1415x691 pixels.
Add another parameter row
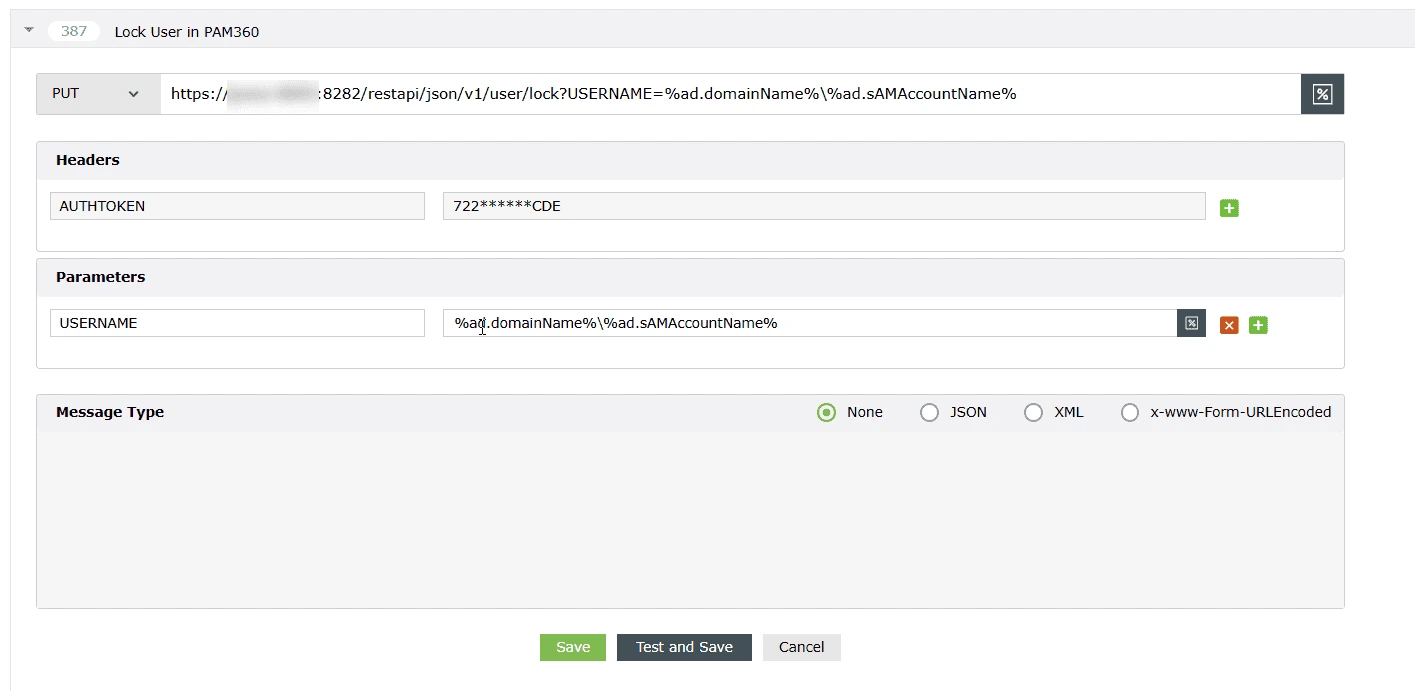[1258, 324]
